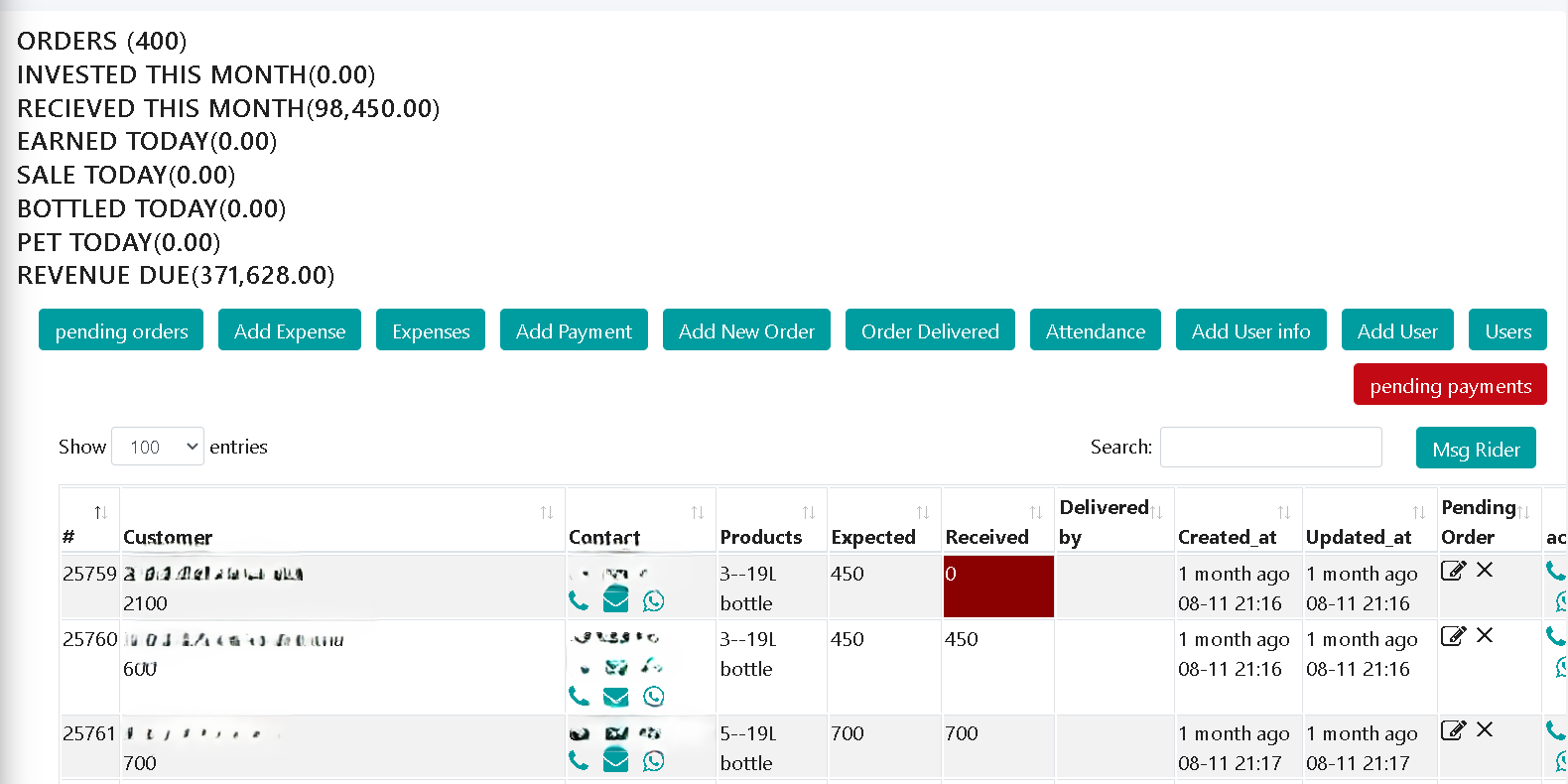
Task: Click Add User info button
Action: tap(1250, 329)
